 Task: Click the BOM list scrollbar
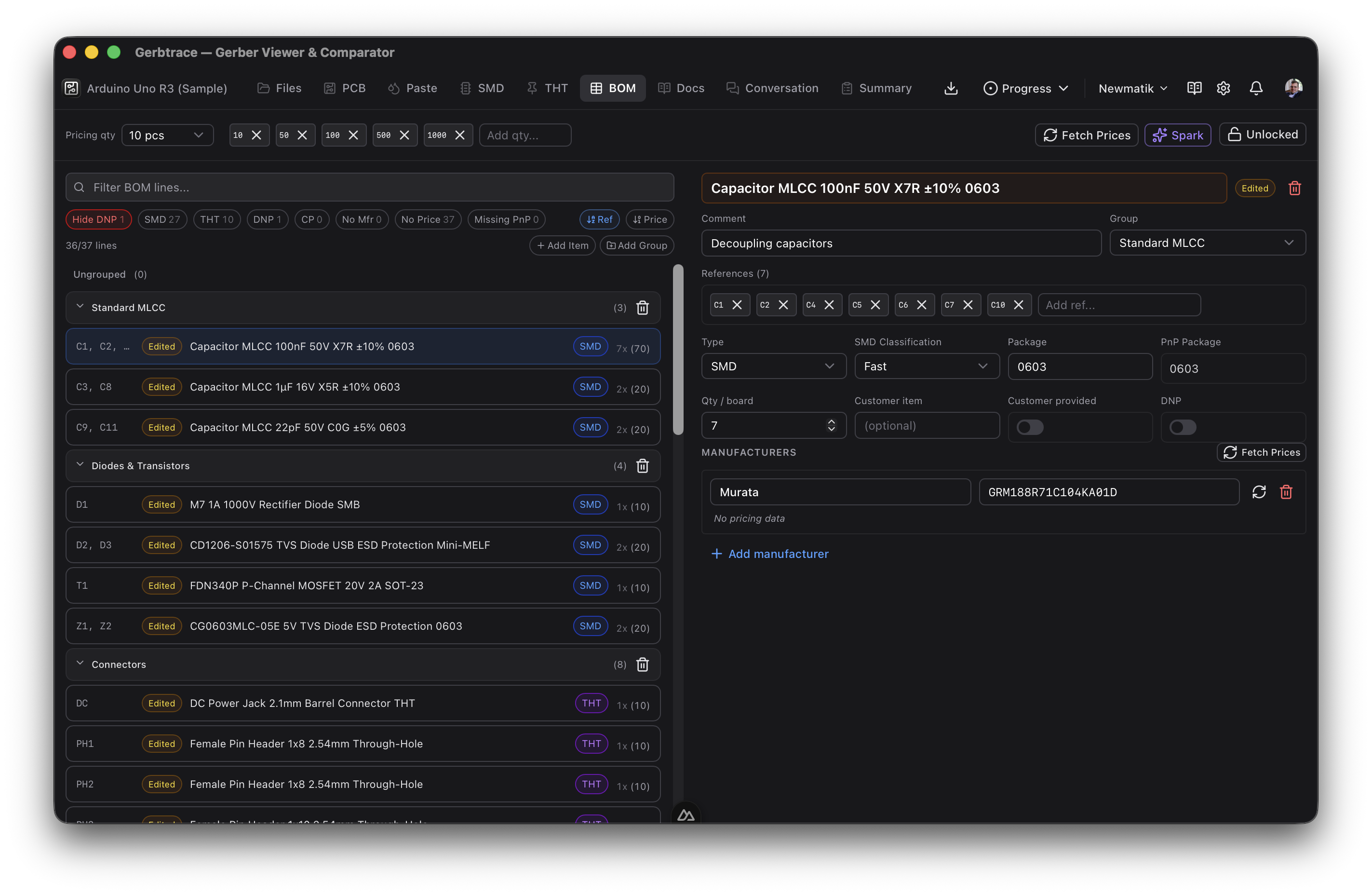(678, 350)
